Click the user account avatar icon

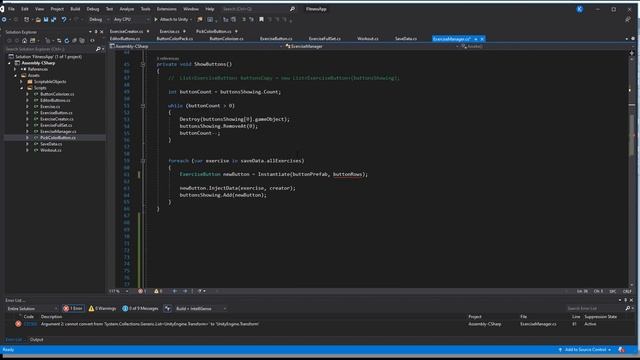coord(580,9)
